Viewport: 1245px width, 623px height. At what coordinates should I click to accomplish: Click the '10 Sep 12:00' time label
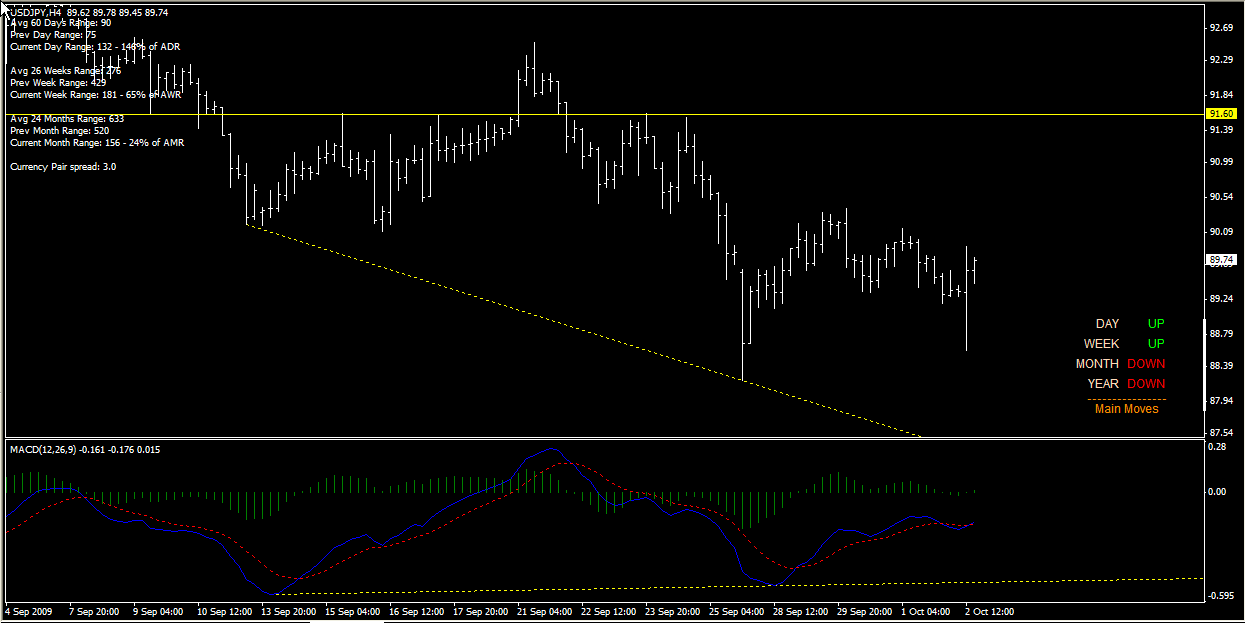225,610
